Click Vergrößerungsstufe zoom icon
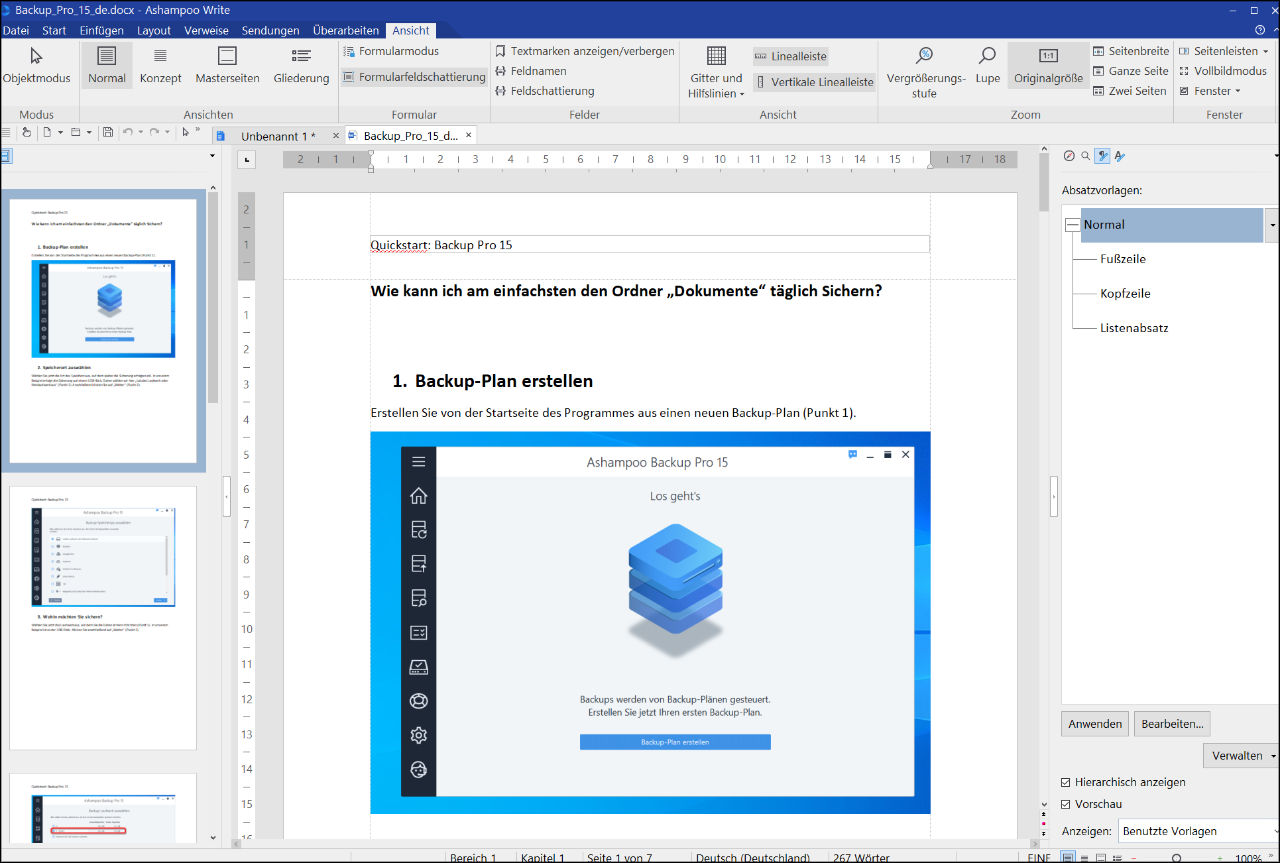This screenshot has height=863, width=1280. click(925, 56)
